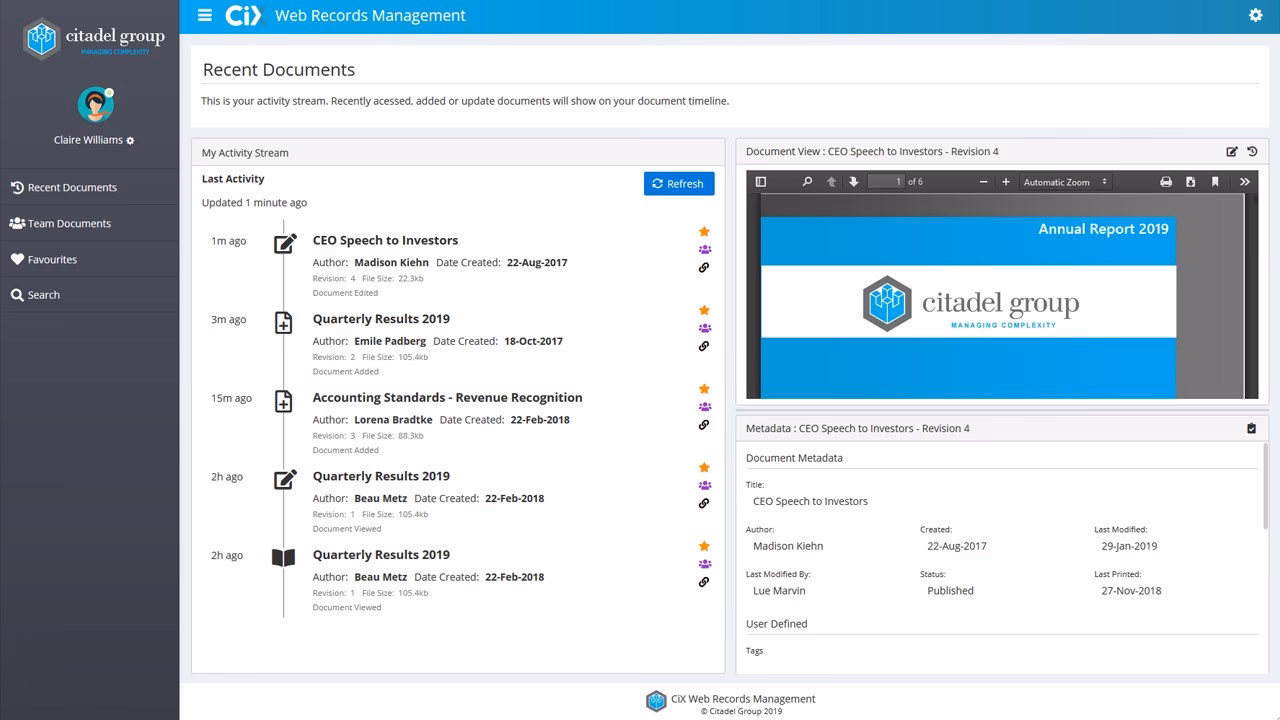Click Last Modified By value Lue Marvin
The height and width of the screenshot is (720, 1280).
point(779,591)
